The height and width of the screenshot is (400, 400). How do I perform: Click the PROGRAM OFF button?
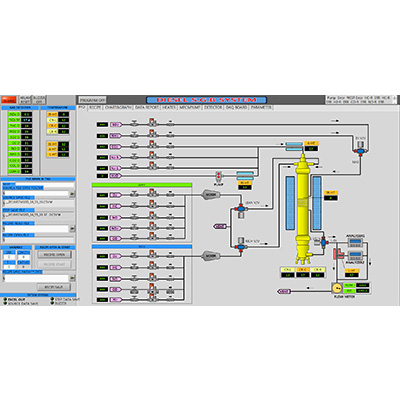click(x=92, y=100)
